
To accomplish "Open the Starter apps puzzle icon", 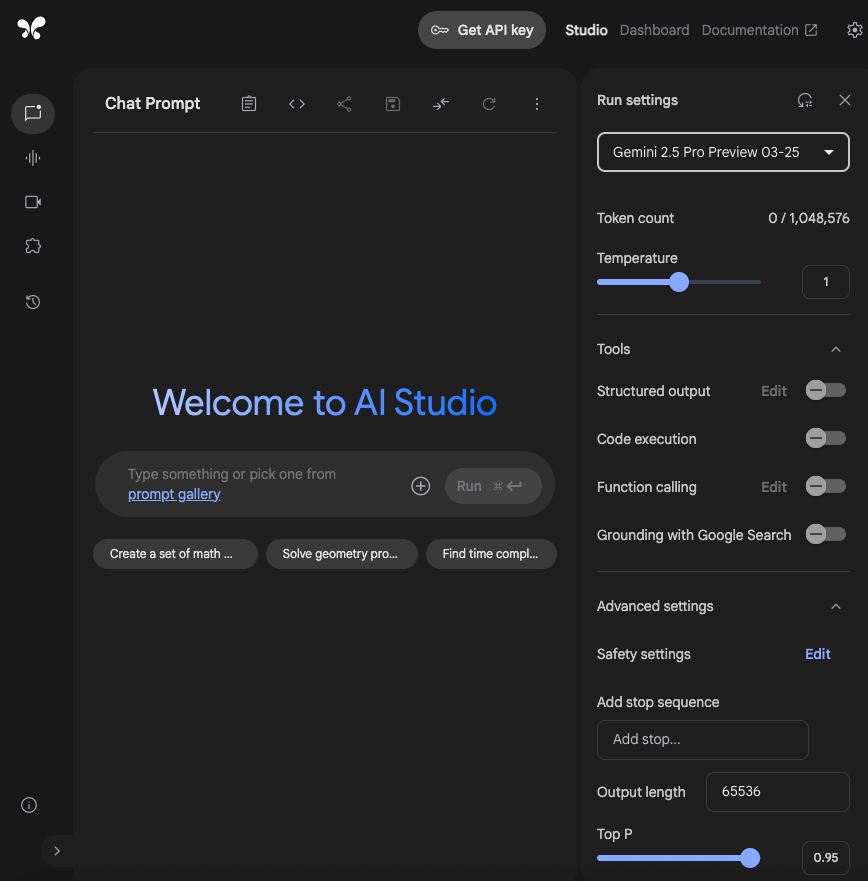I will tap(33, 246).
